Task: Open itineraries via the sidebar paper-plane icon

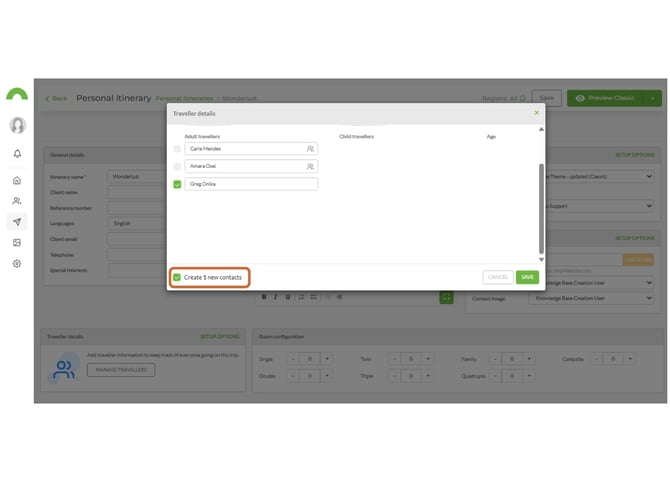Action: click(17, 221)
